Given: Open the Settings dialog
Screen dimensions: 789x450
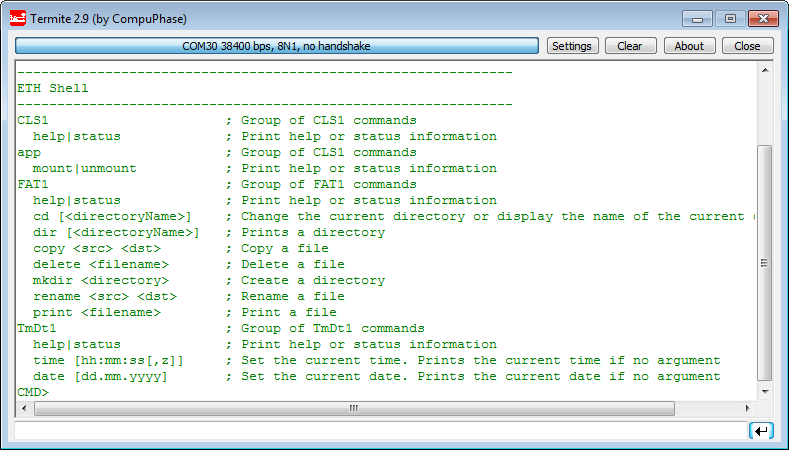Looking at the screenshot, I should tap(572, 46).
